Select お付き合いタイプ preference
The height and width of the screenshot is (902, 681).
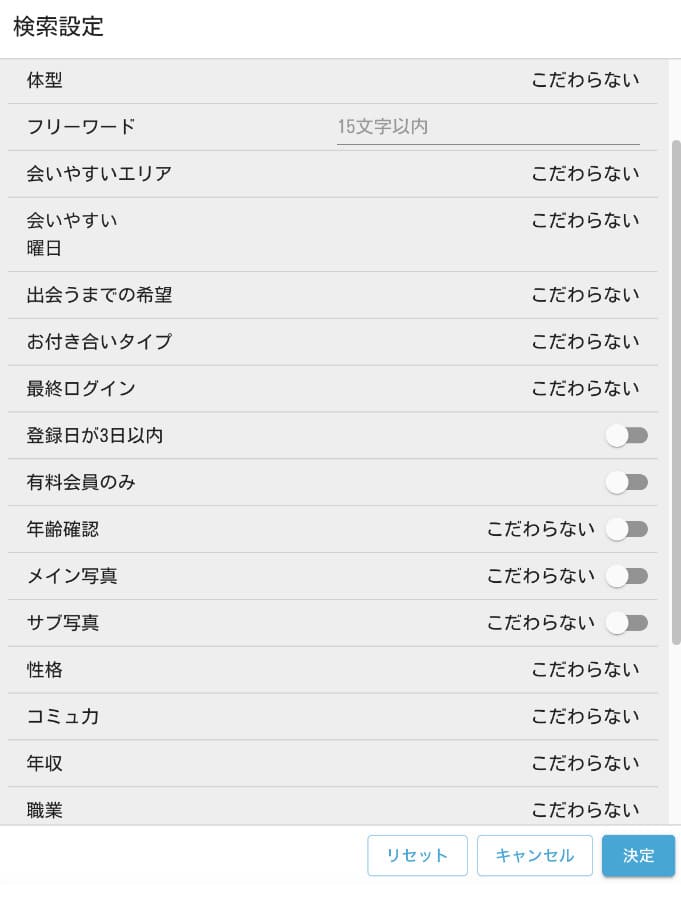(x=585, y=342)
